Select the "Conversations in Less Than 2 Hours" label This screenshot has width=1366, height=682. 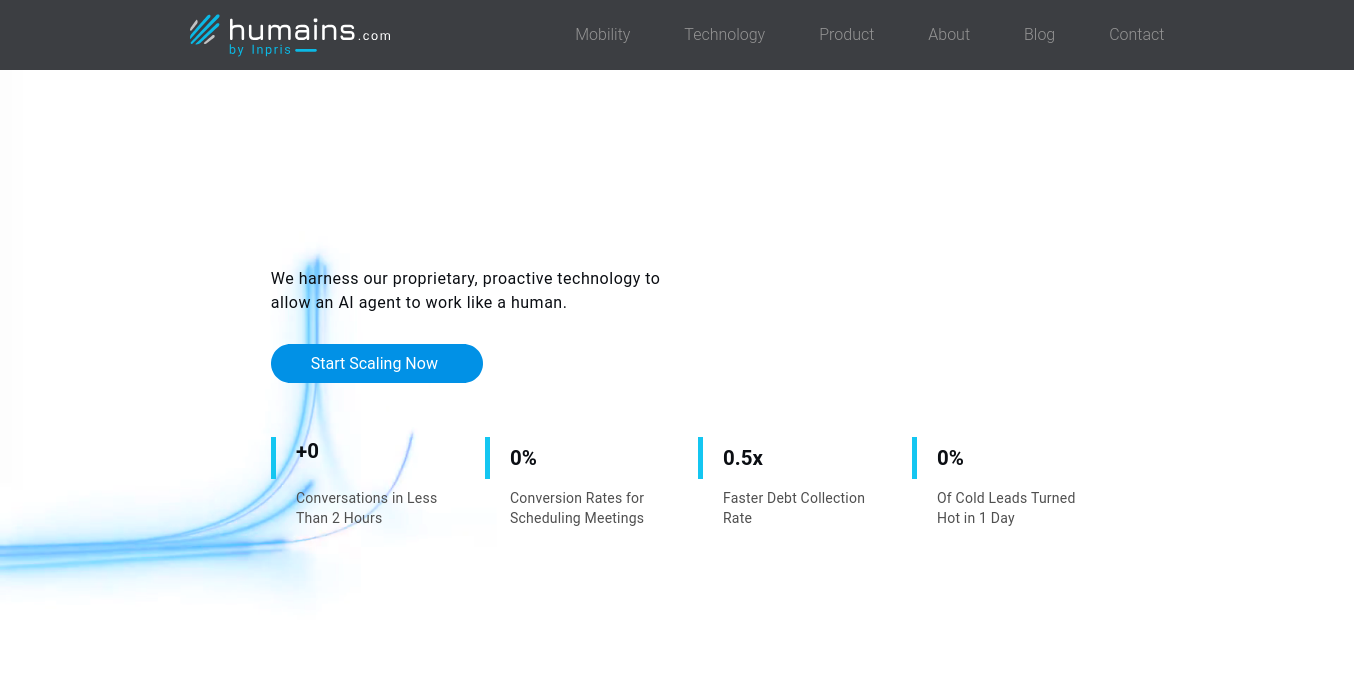366,508
